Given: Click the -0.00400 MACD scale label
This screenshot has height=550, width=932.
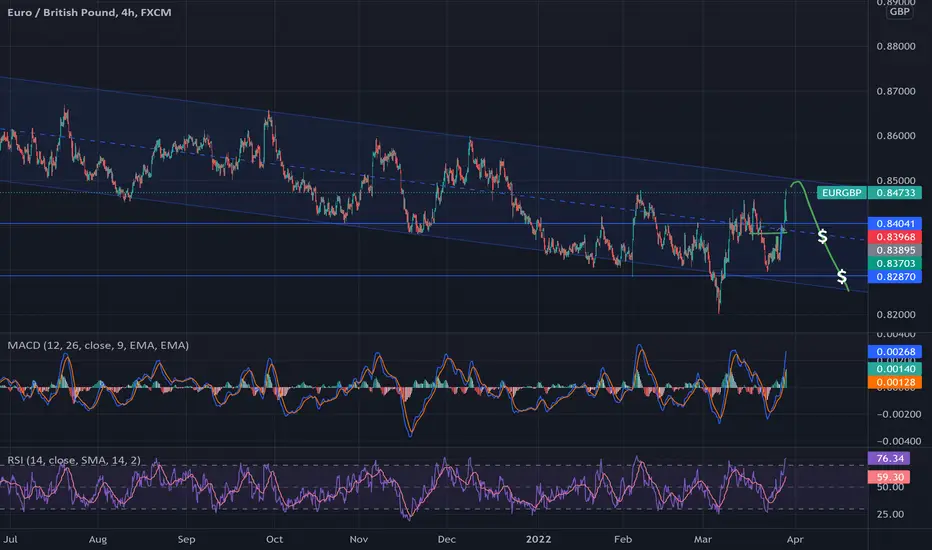Looking at the screenshot, I should click(898, 441).
